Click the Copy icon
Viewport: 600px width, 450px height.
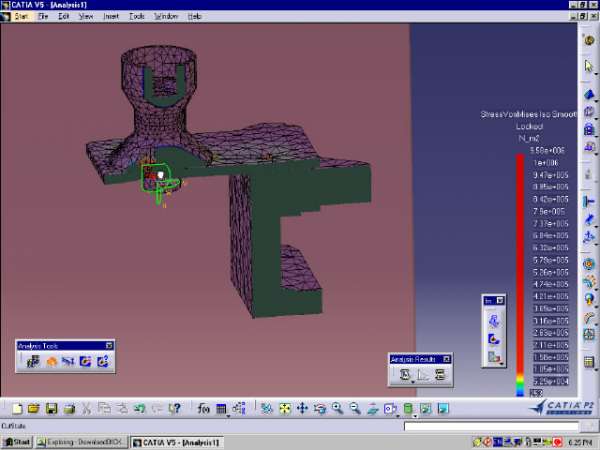104,409
